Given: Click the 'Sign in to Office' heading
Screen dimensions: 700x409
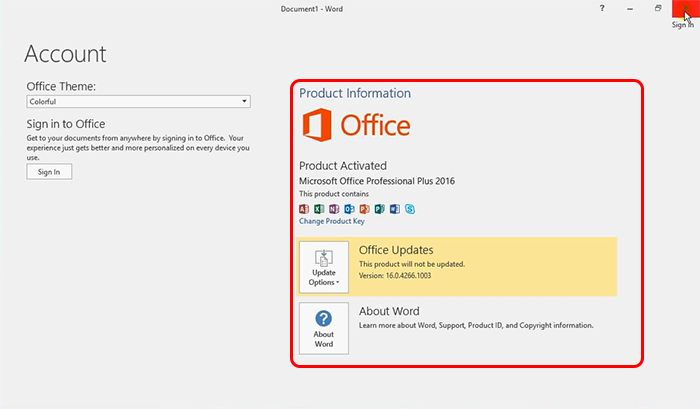Looking at the screenshot, I should pyautogui.click(x=66, y=124).
